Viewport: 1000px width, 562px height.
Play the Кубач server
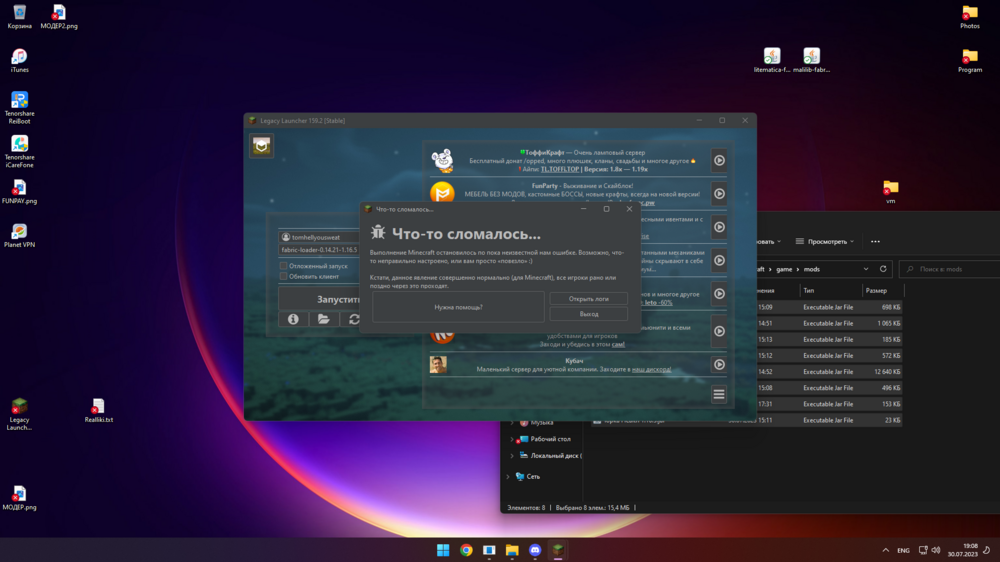click(719, 364)
